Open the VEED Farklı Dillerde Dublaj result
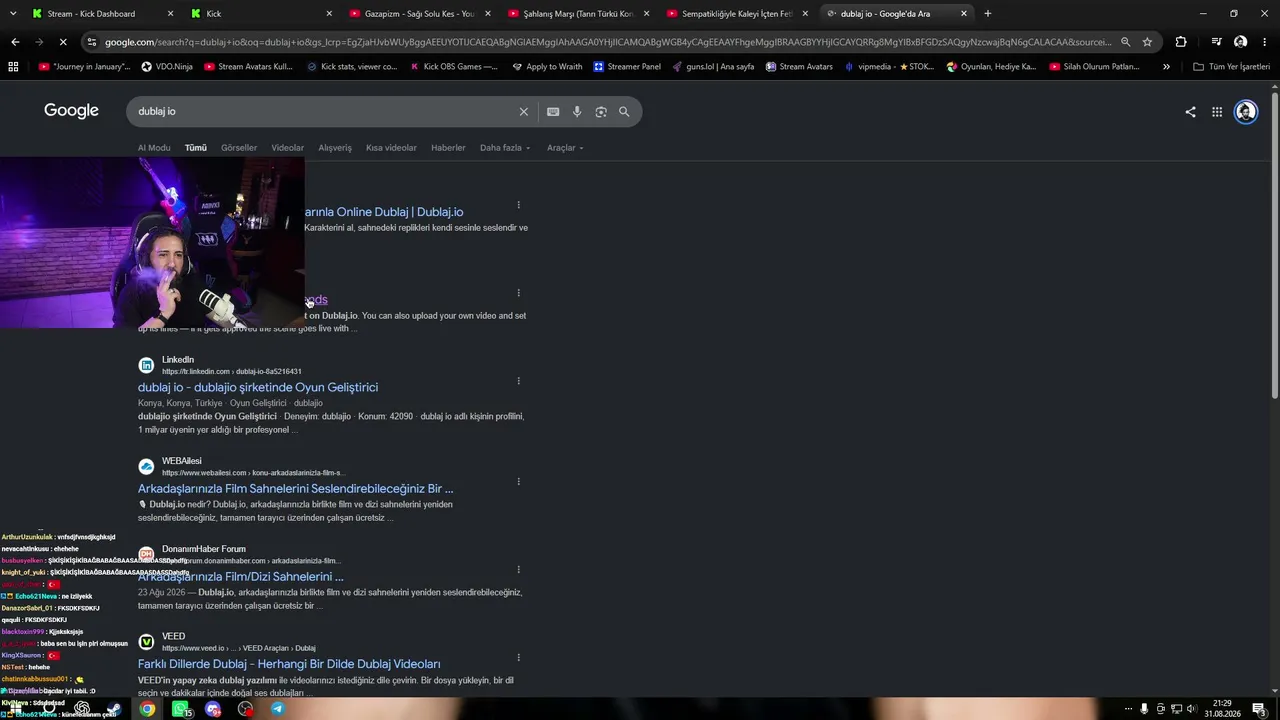 289,665
